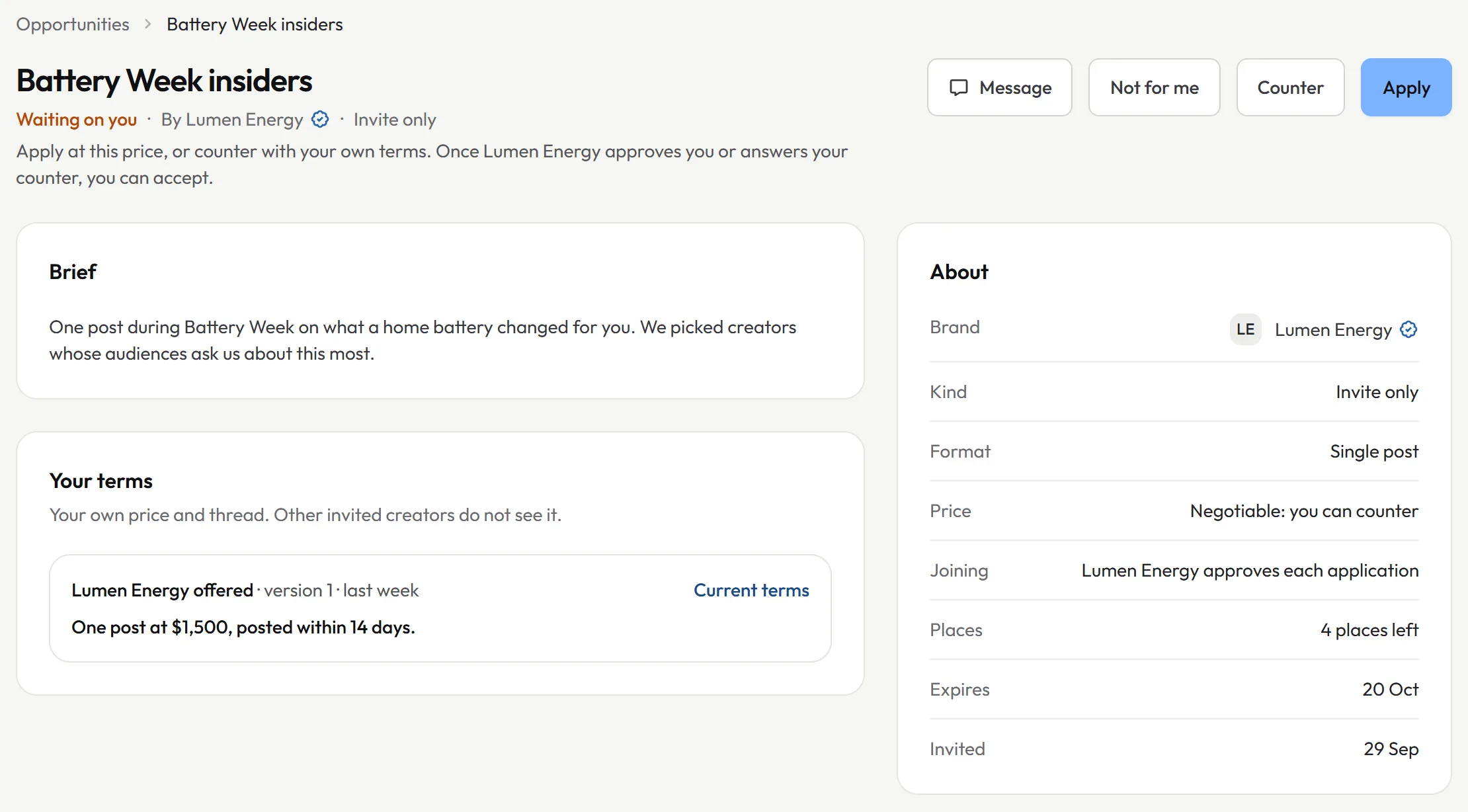Viewport: 1468px width, 812px height.
Task: Click the '4 places left' value
Action: click(x=1369, y=630)
